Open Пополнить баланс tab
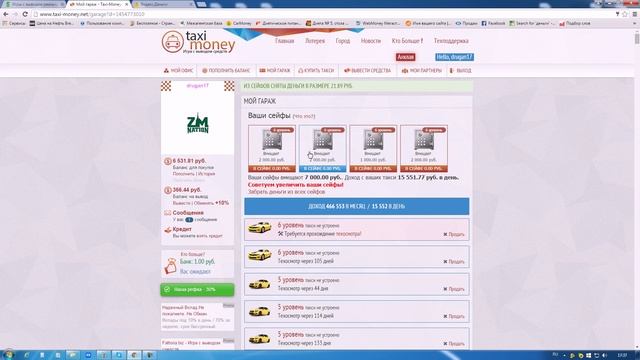Viewport: 640px width, 360px height. (226, 71)
